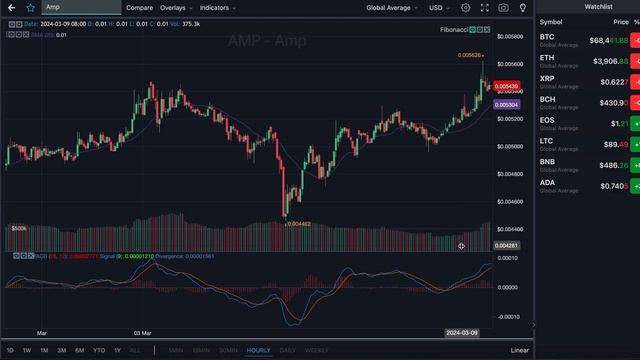The width and height of the screenshot is (640, 360).
Task: Select the 1M time range
Action: click(x=44, y=350)
